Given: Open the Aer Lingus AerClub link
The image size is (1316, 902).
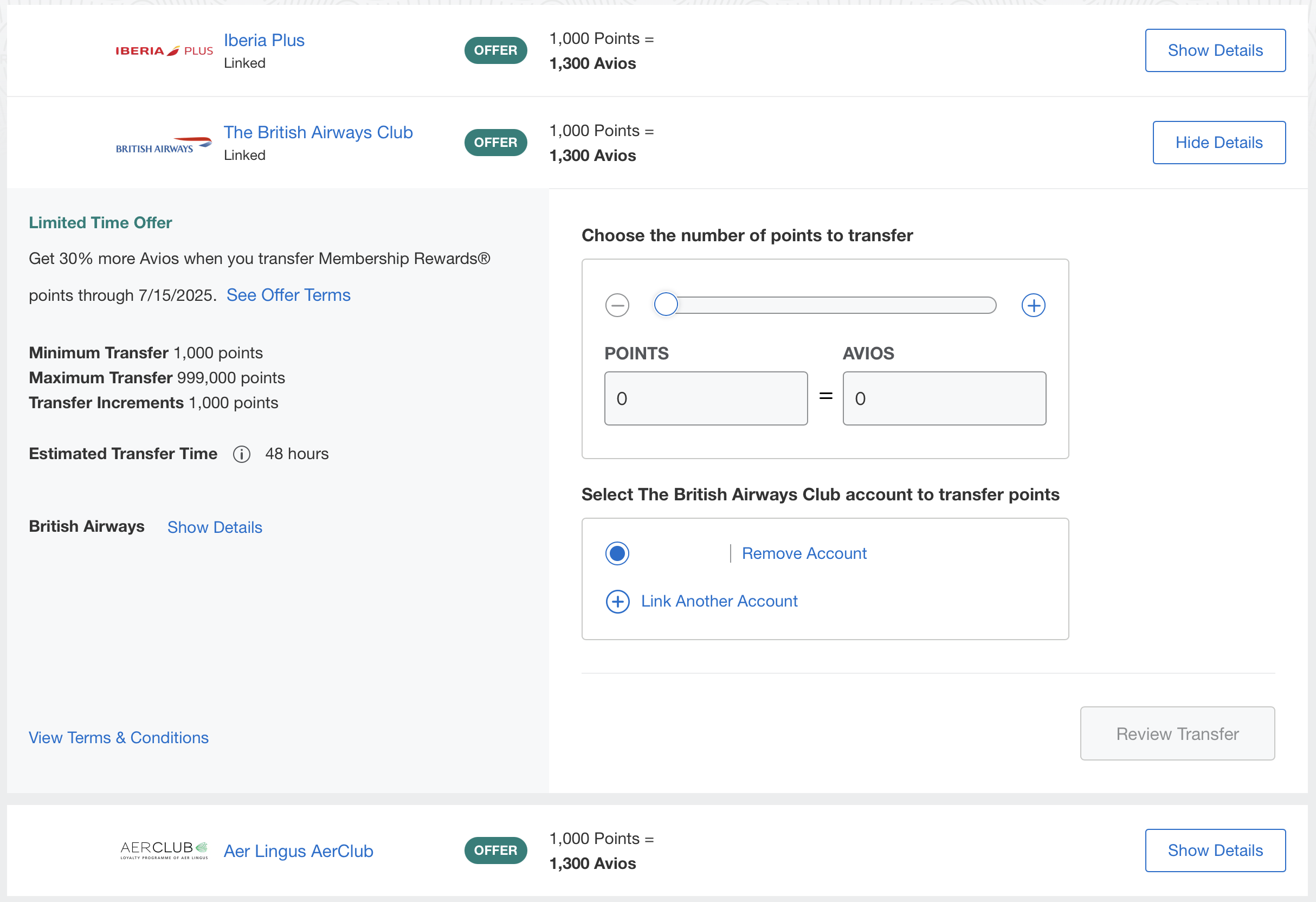Looking at the screenshot, I should pos(299,851).
